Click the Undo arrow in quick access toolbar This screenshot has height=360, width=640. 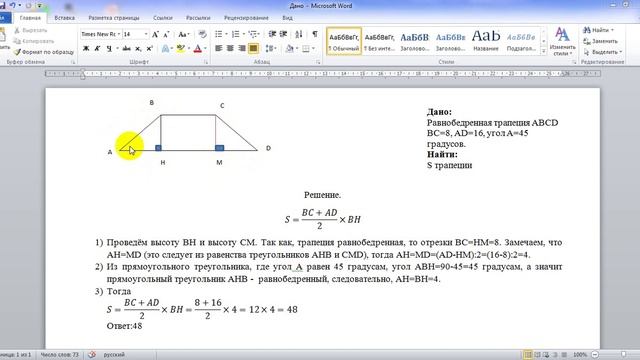pyautogui.click(x=13, y=5)
